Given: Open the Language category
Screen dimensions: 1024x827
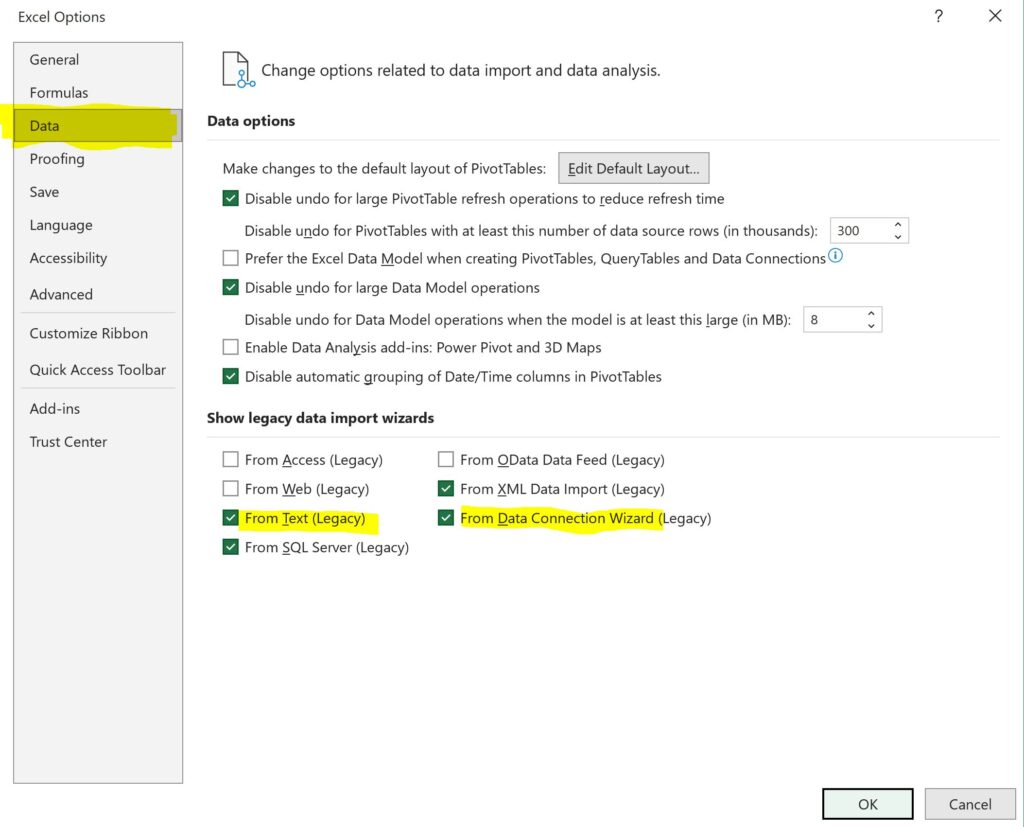Looking at the screenshot, I should tap(97, 225).
